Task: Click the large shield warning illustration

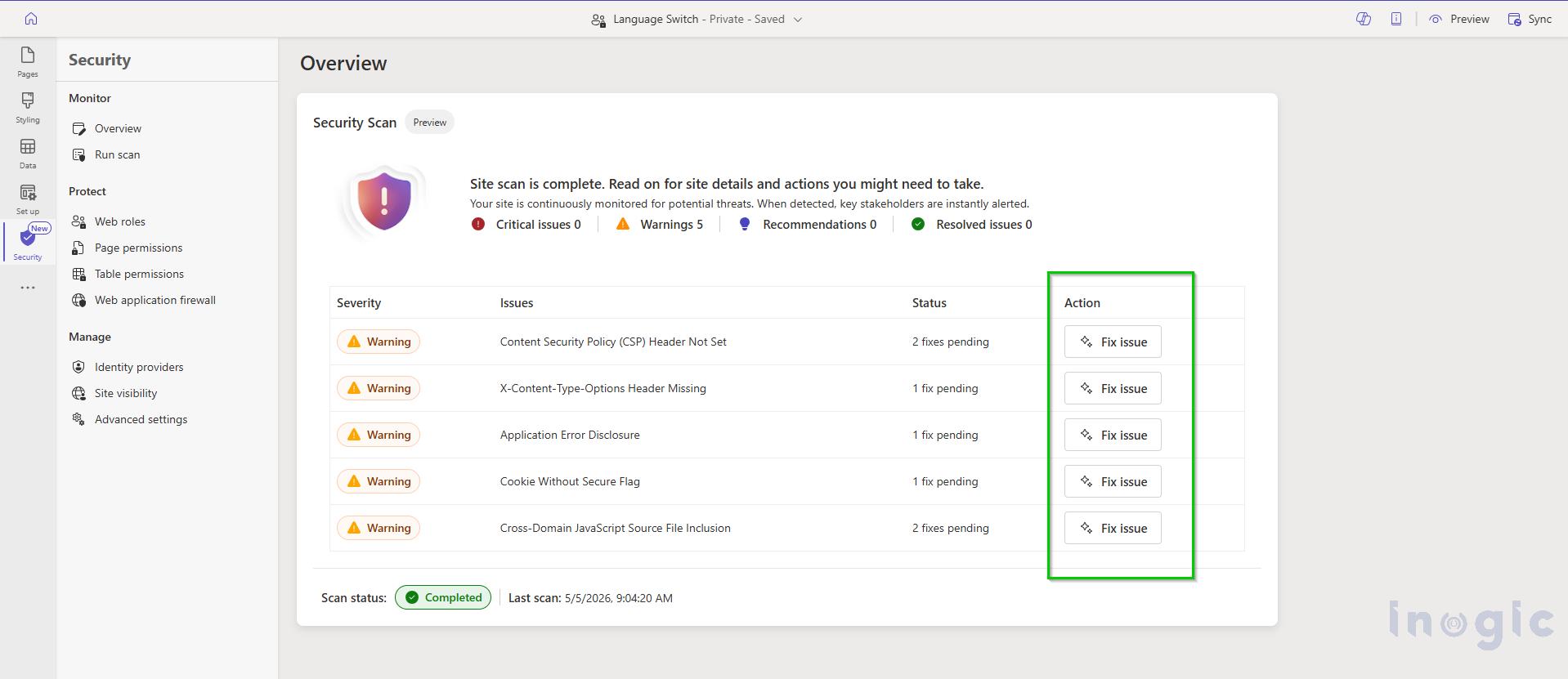Action: [383, 202]
